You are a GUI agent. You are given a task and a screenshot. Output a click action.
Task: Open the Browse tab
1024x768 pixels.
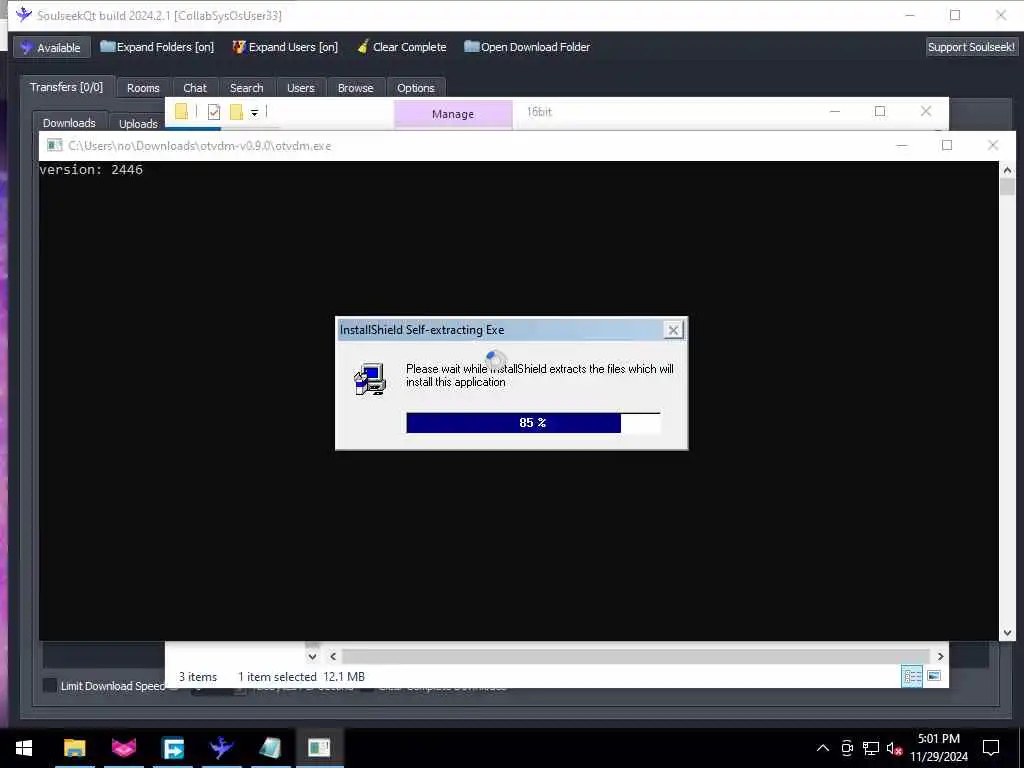point(355,88)
